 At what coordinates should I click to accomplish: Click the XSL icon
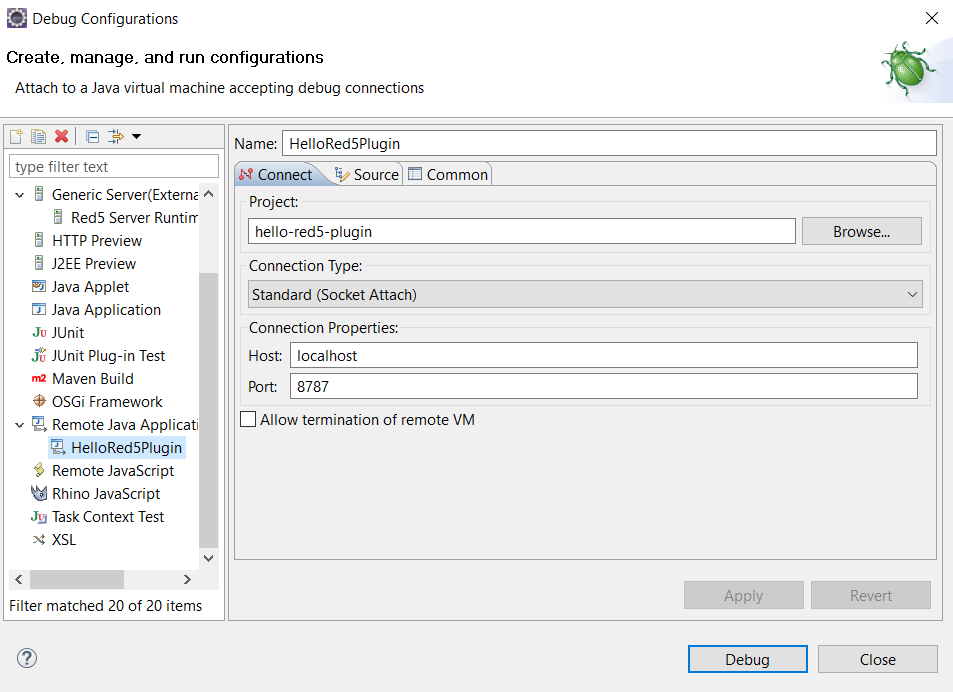tap(39, 540)
